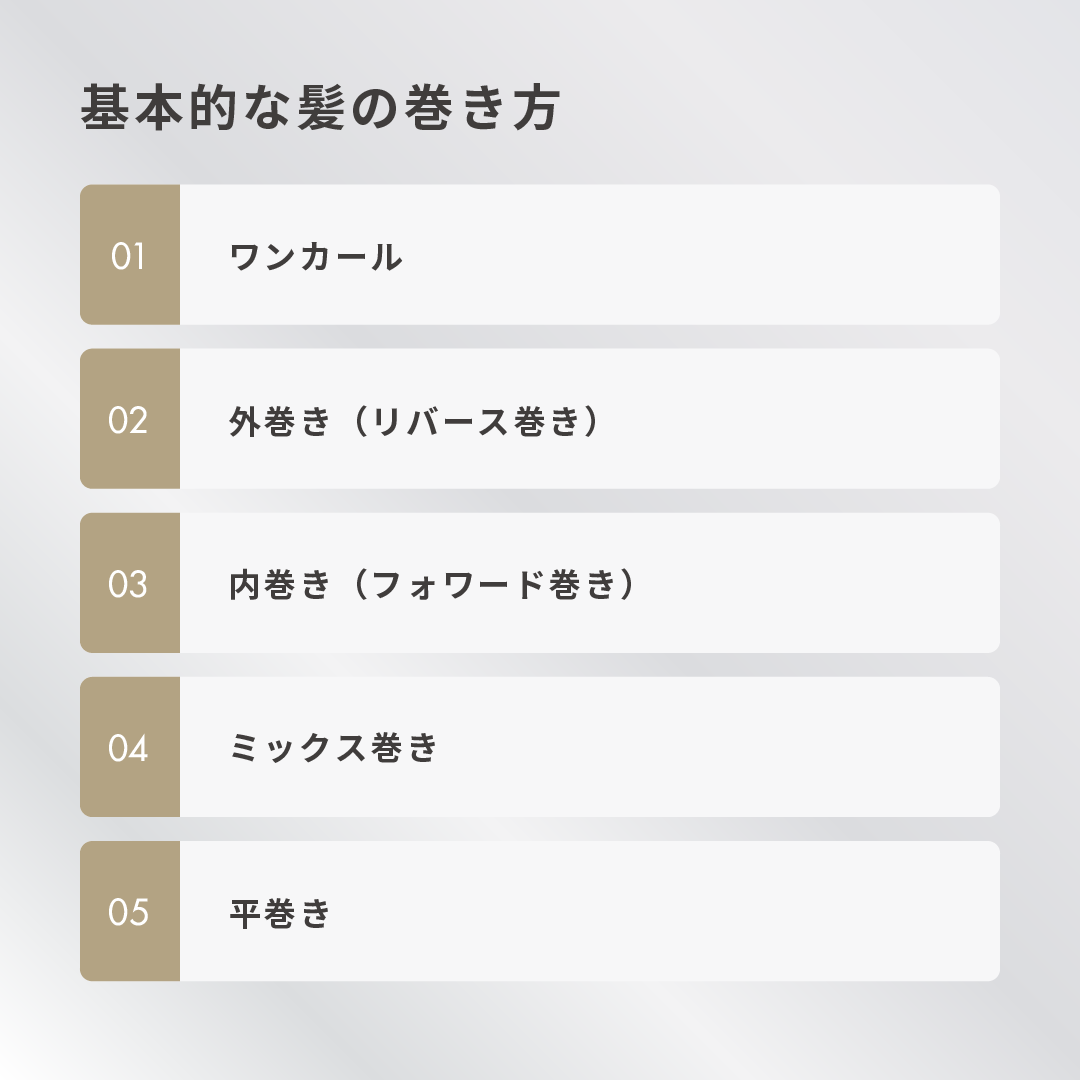Click the word "基本的な" in the heading
The image size is (1080, 1080).
[176, 109]
